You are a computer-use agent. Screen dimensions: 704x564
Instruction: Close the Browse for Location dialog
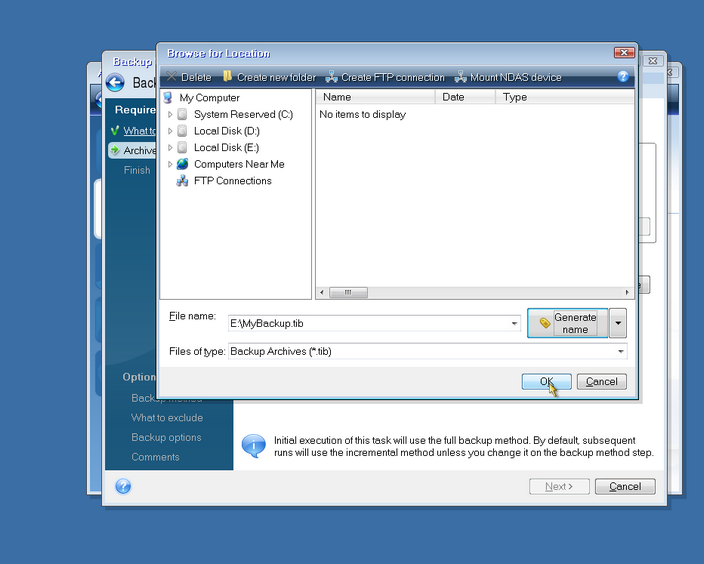click(x=624, y=53)
